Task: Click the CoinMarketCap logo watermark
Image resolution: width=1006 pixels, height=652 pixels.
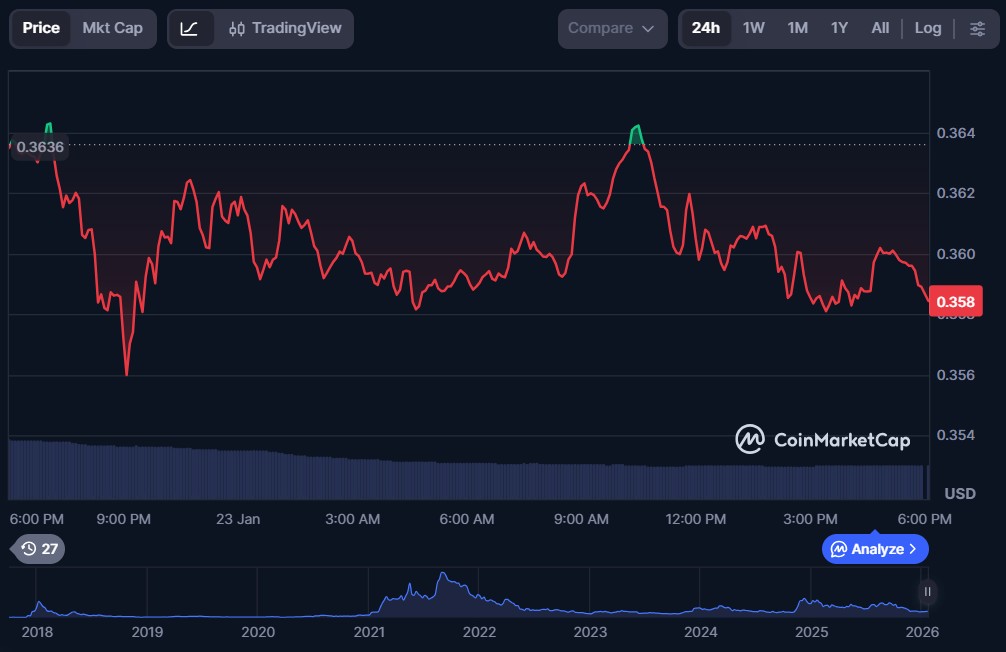Action: [x=822, y=439]
